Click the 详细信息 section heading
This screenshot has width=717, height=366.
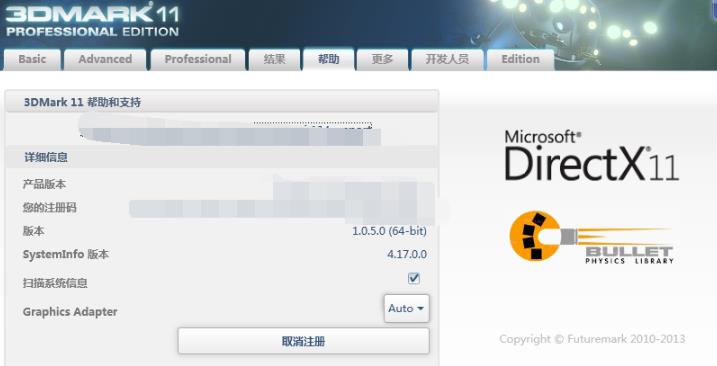pyautogui.click(x=46, y=157)
